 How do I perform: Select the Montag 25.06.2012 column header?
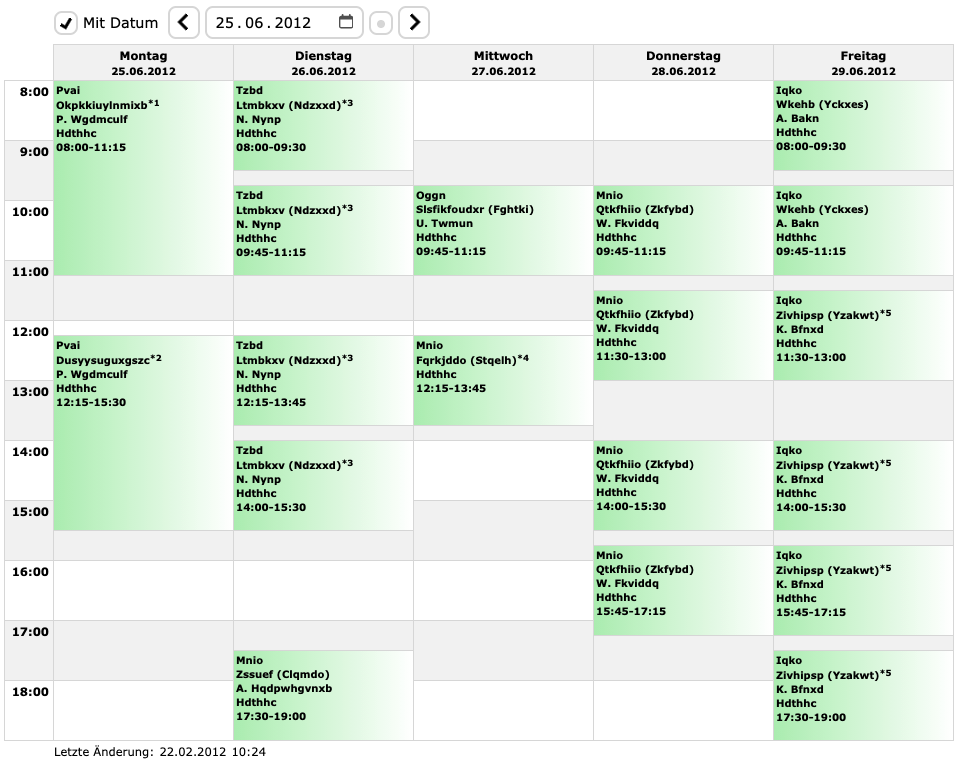click(142, 63)
